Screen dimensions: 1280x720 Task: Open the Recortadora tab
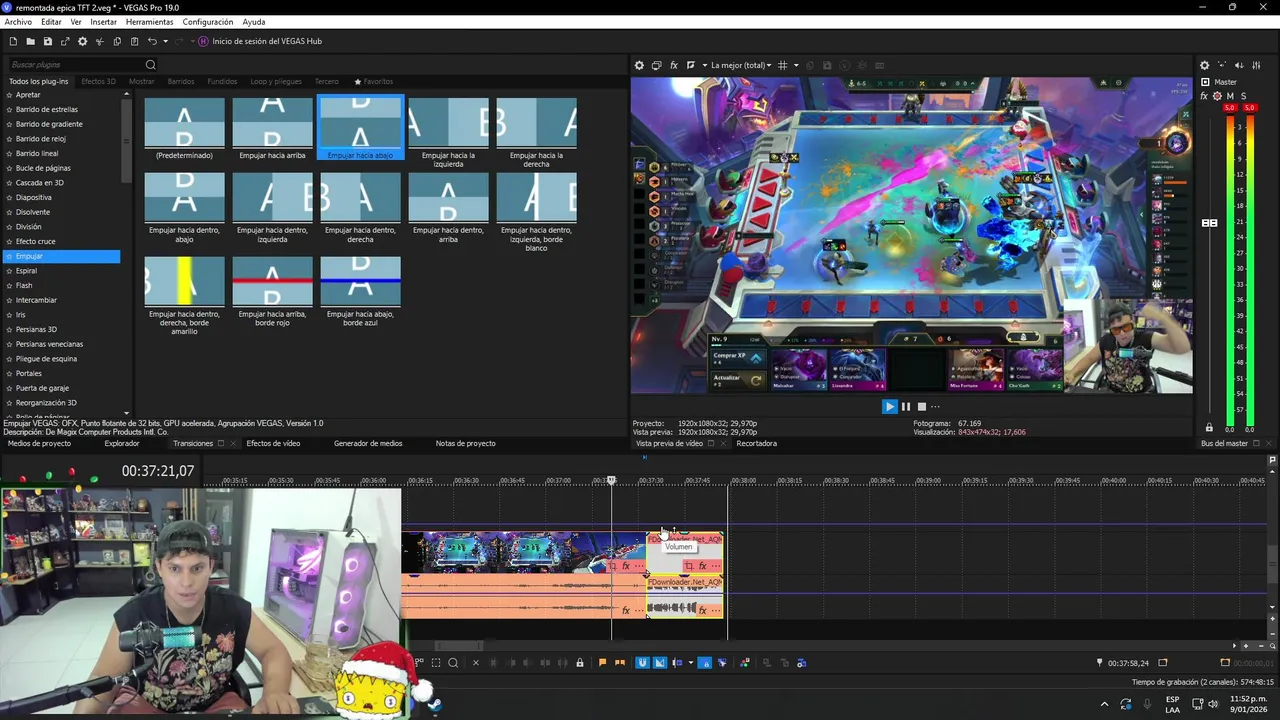(756, 443)
